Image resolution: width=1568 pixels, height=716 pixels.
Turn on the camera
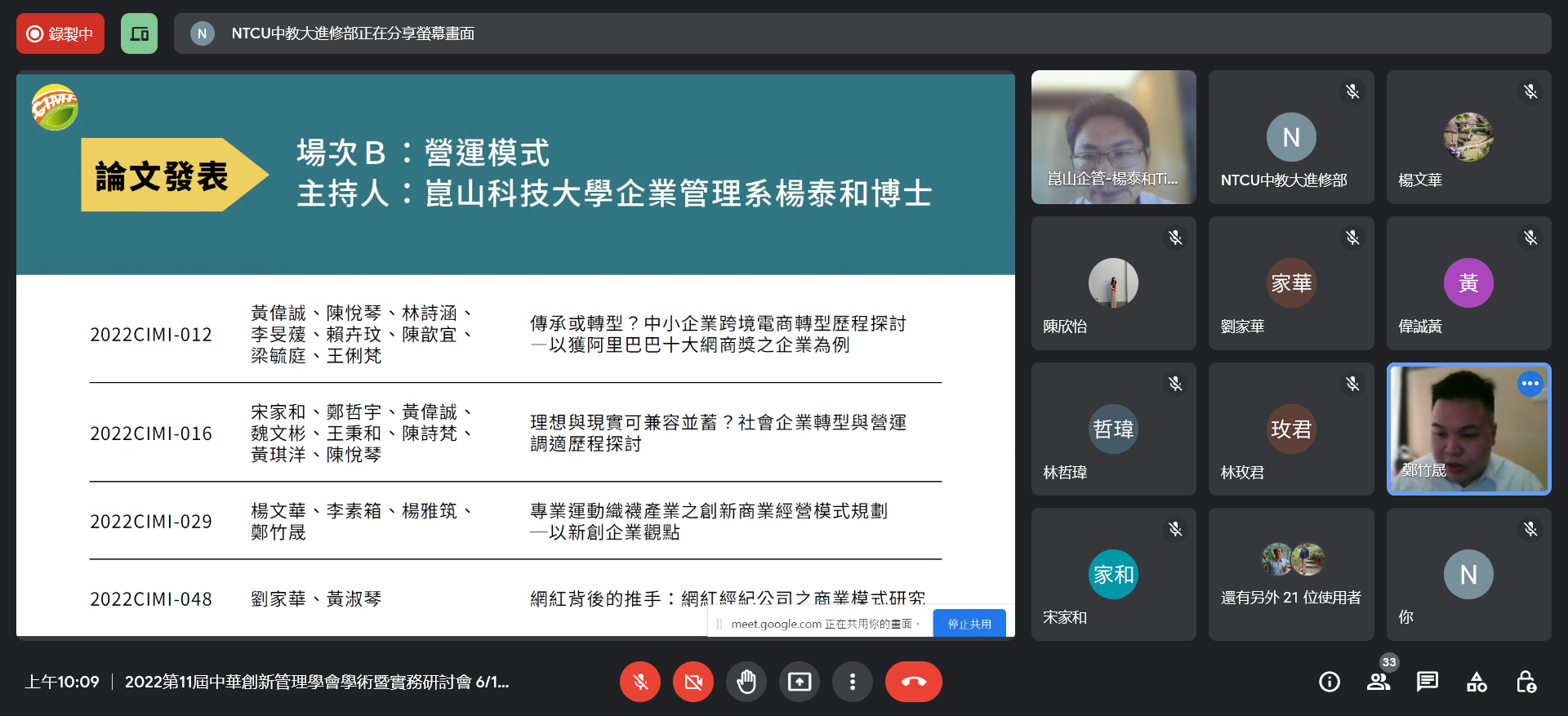pyautogui.click(x=693, y=682)
